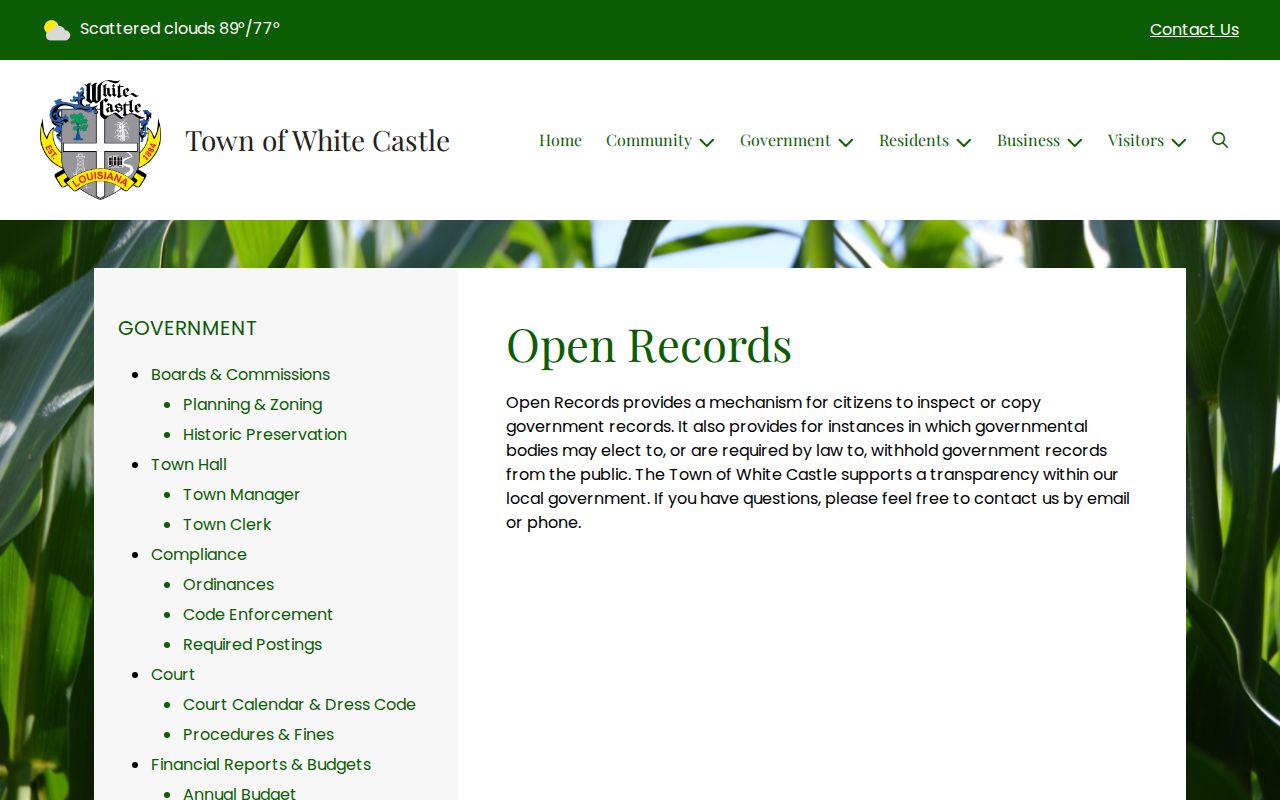Open the Town Hall sidebar link

point(189,464)
